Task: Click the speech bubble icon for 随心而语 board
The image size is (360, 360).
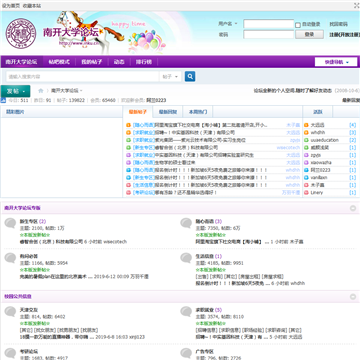Action: [186, 223]
